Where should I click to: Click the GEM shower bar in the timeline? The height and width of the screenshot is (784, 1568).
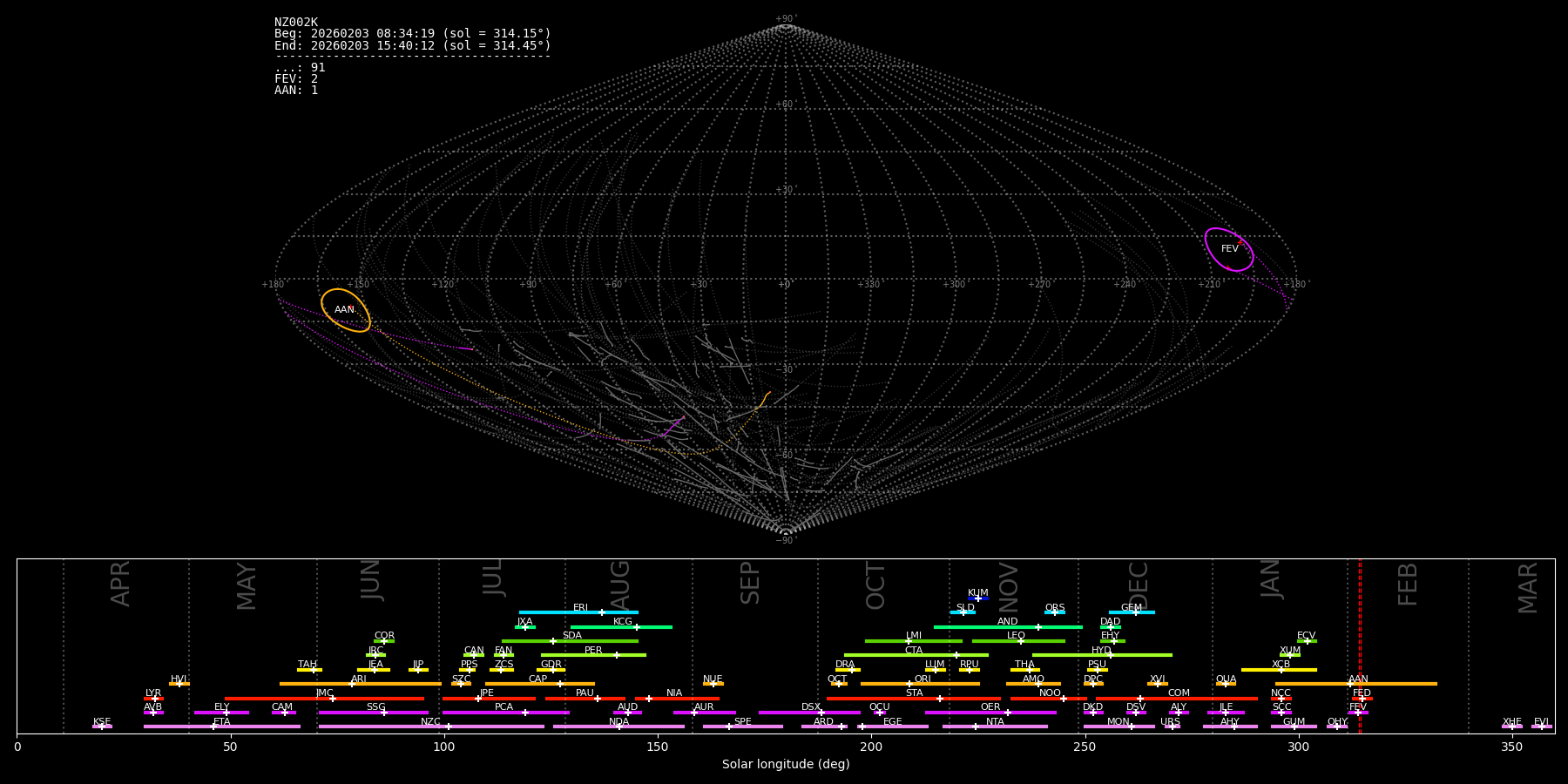click(1132, 612)
